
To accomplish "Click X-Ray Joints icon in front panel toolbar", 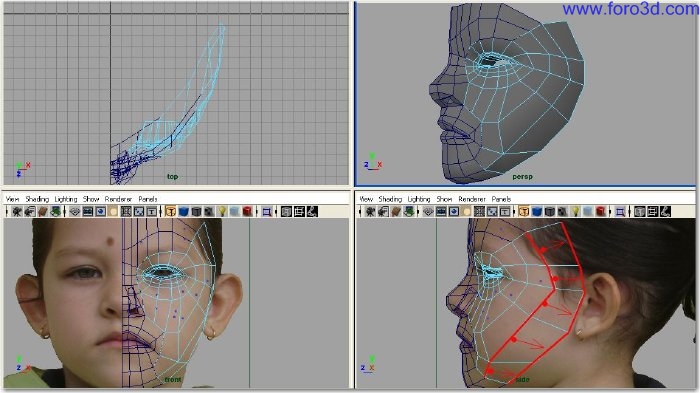I will pyautogui.click(x=312, y=212).
